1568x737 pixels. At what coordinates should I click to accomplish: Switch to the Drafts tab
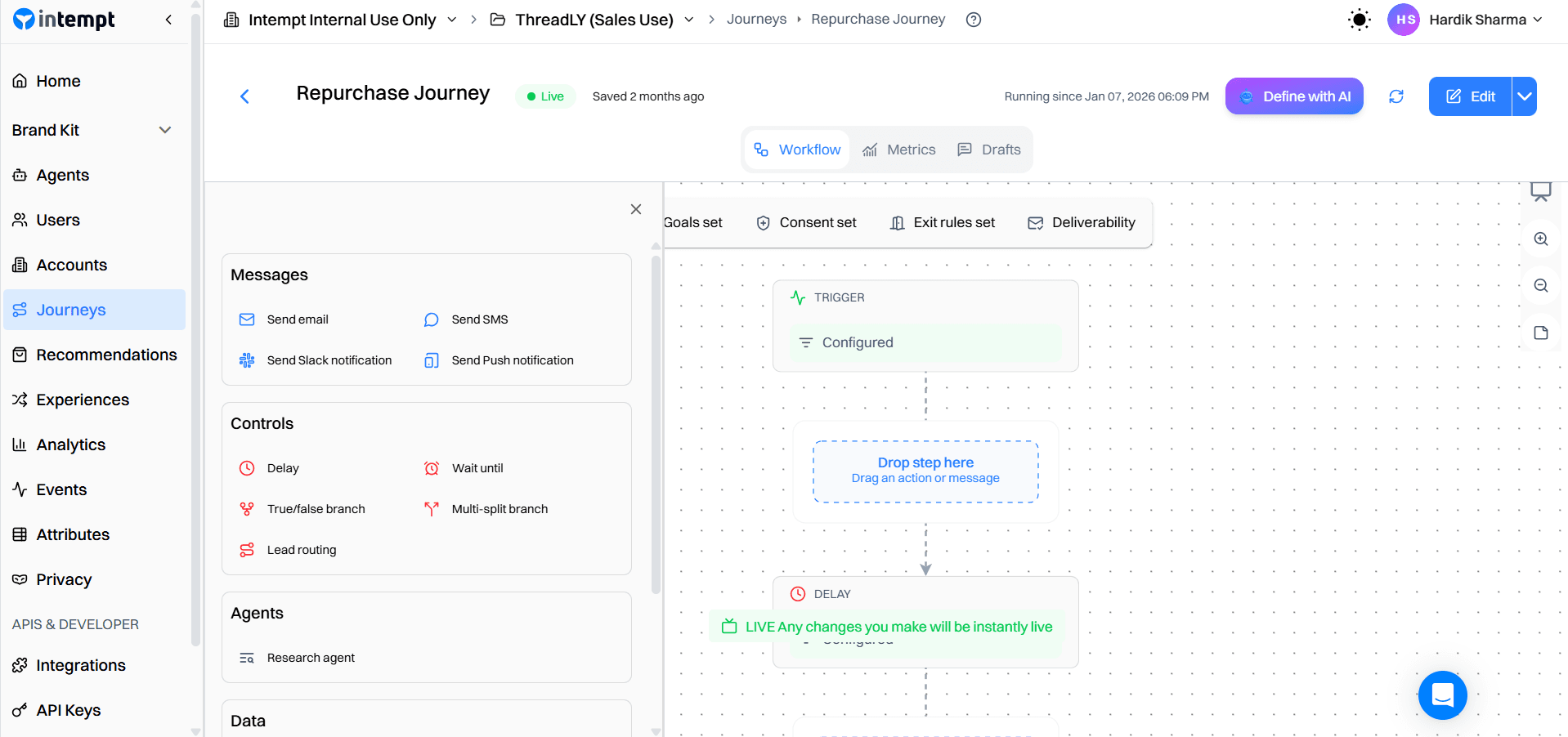(989, 150)
